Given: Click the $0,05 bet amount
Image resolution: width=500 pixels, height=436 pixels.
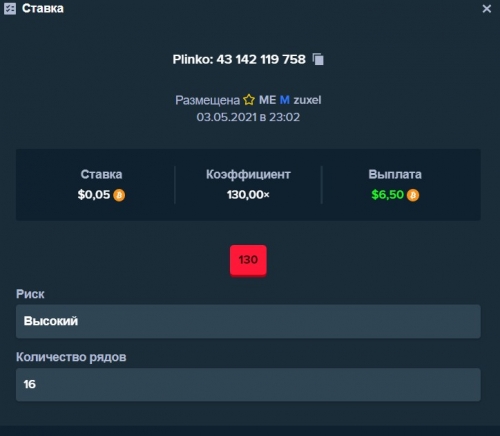Looking at the screenshot, I should point(94,195).
